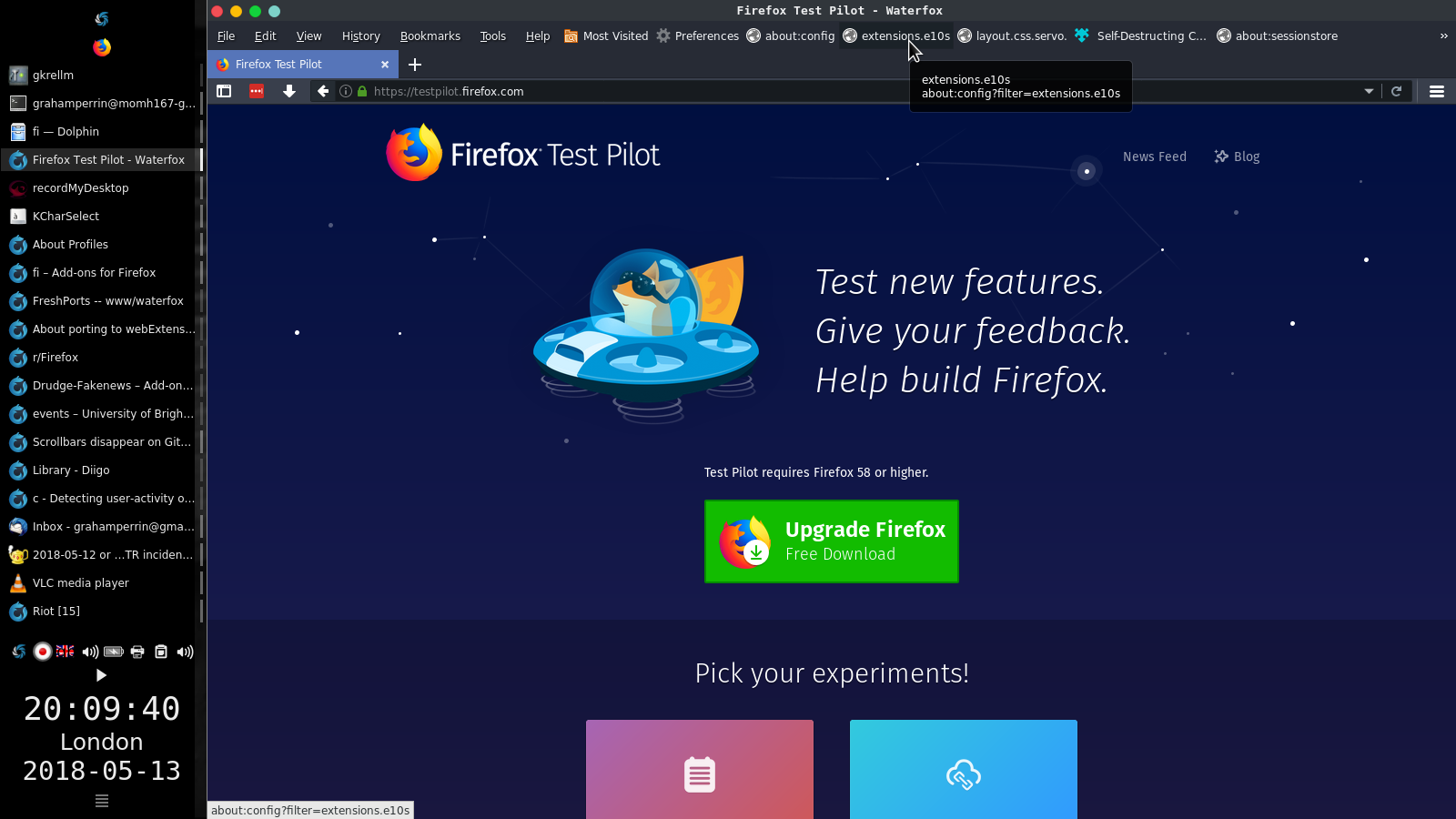Open the taskbar hamburger below the date

pos(101,801)
